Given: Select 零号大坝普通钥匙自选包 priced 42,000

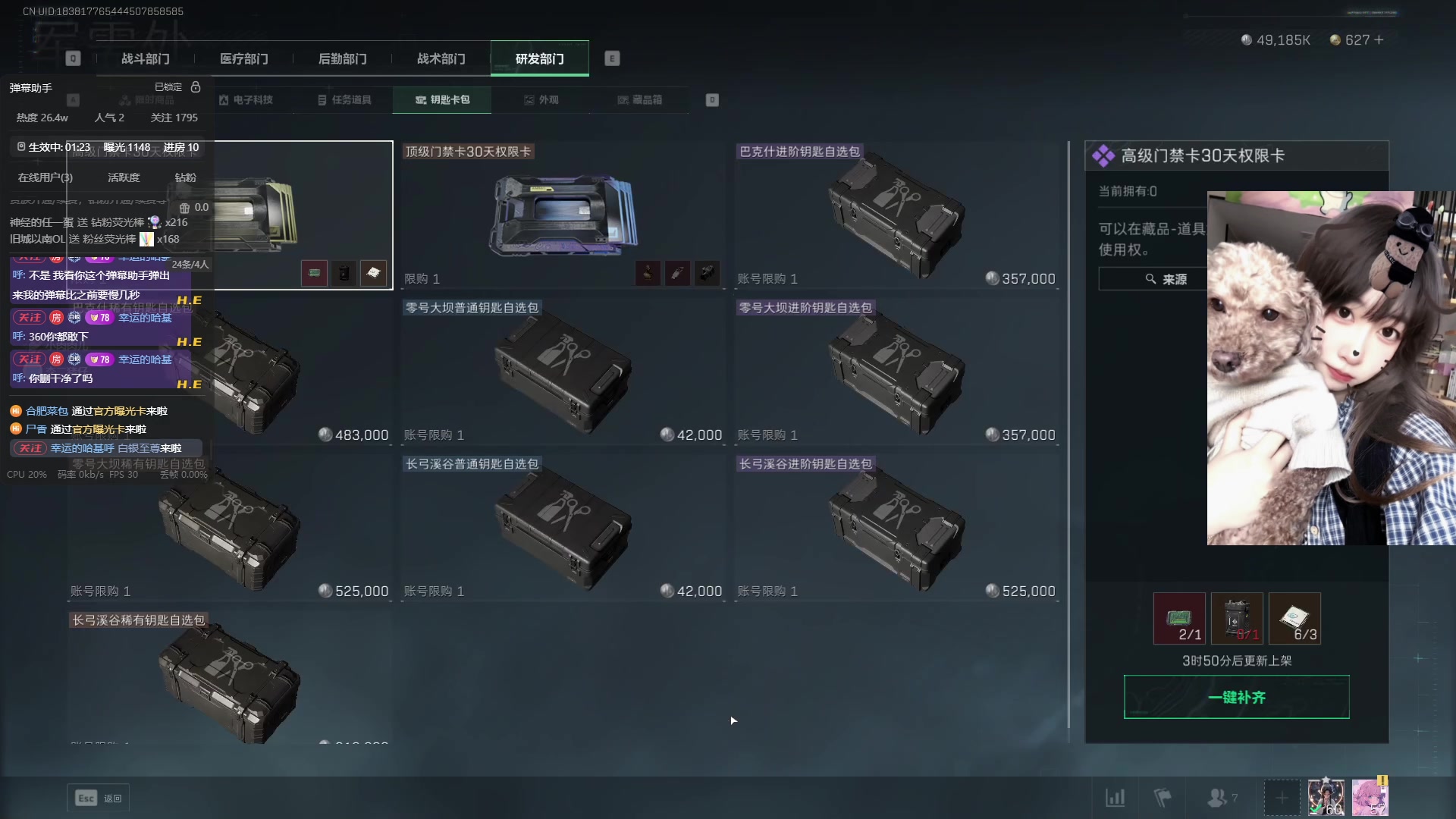Looking at the screenshot, I should (563, 372).
